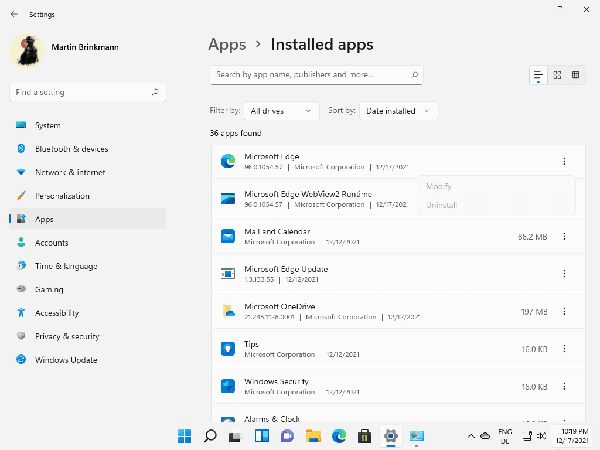The height and width of the screenshot is (450, 600).
Task: Open the taskbar clock and date
Action: point(574,436)
